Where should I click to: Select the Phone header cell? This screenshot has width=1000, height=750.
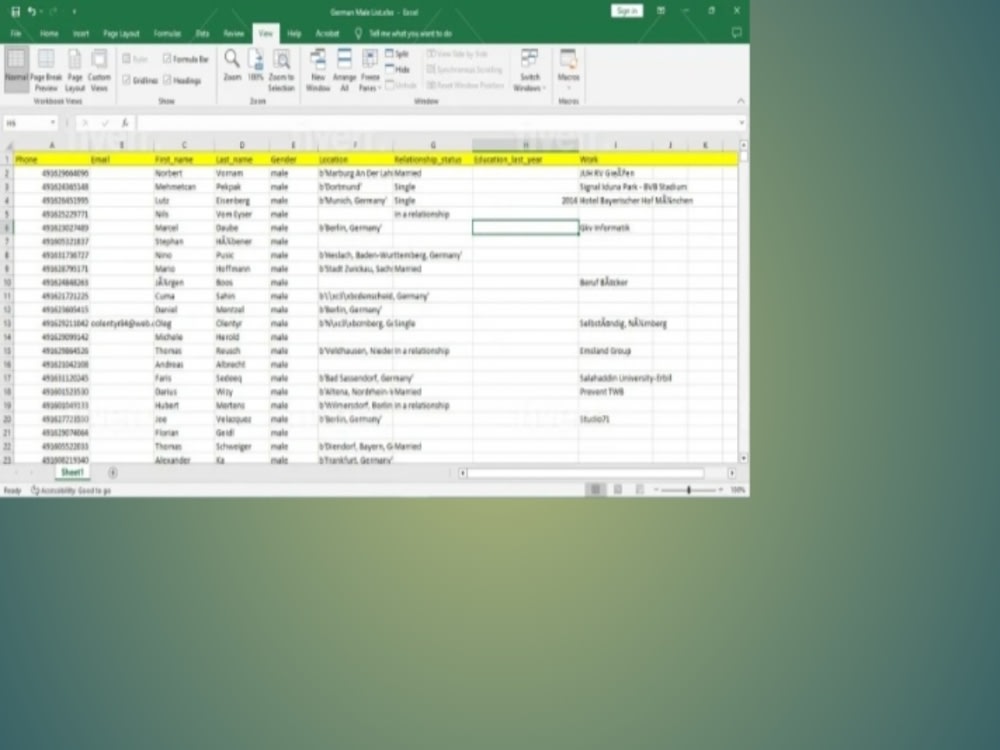coord(52,159)
